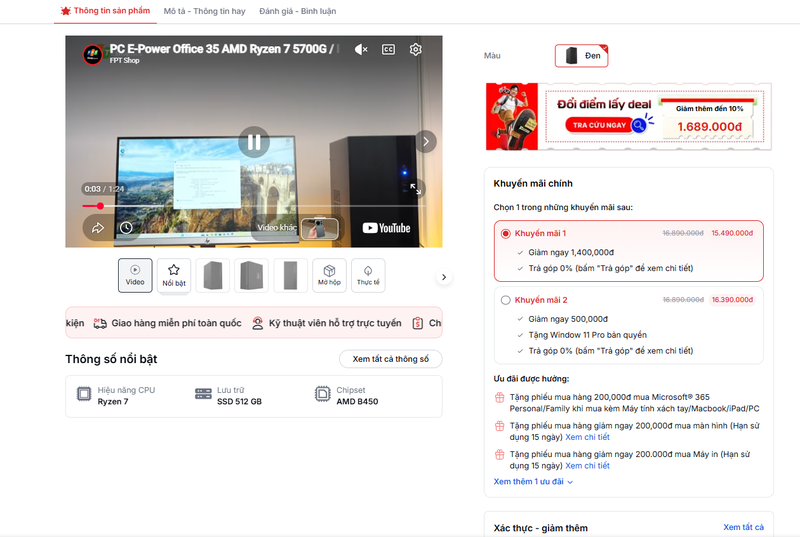This screenshot has width=800, height=537.
Task: Open the Thông tin sản phẩm tab
Action: [x=106, y=11]
